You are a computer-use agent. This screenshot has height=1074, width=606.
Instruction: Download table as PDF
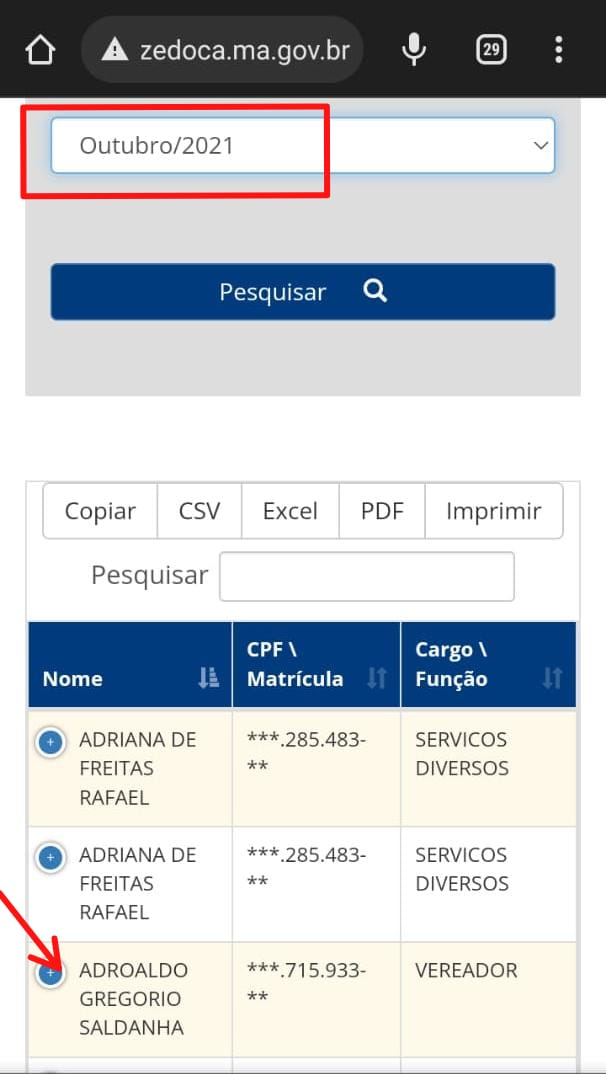pos(382,511)
